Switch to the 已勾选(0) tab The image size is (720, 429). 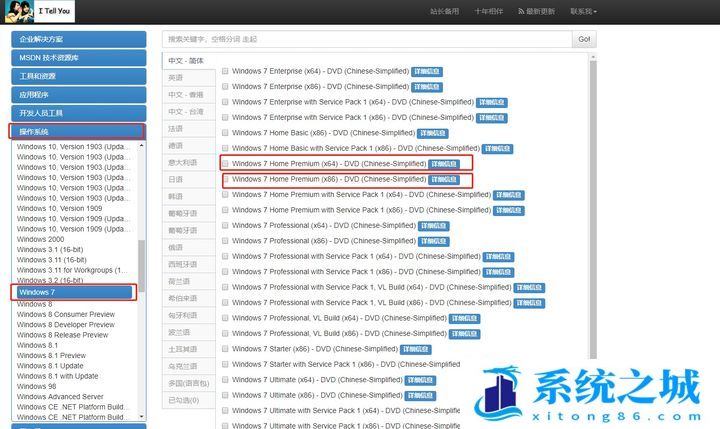click(x=189, y=401)
